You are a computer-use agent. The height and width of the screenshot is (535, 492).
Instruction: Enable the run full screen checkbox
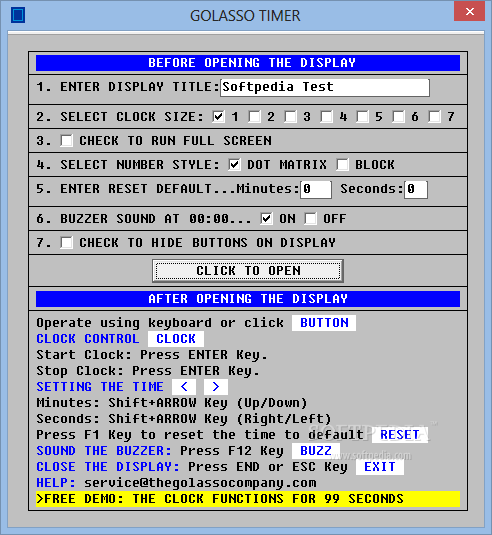[67, 141]
